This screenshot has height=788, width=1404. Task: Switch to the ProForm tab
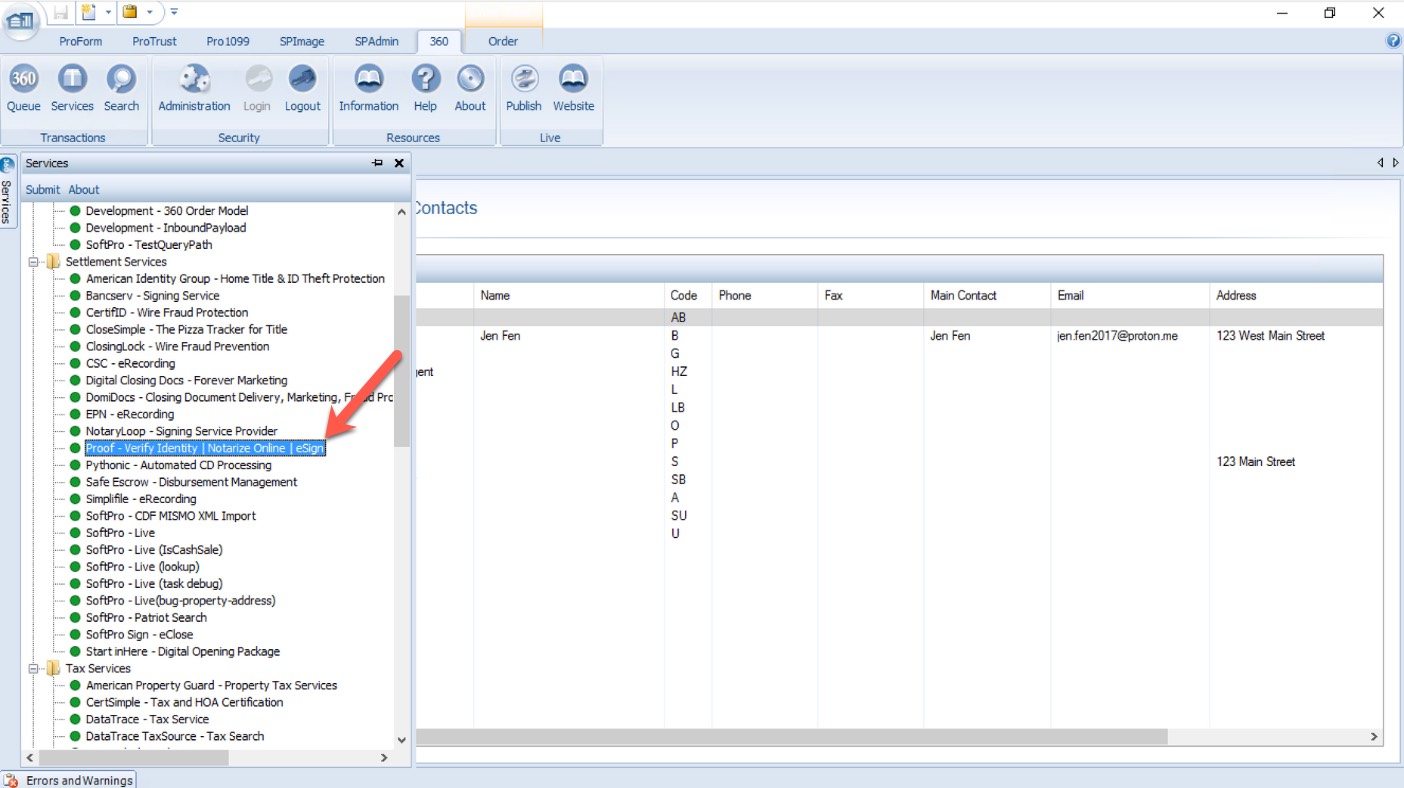pos(82,41)
